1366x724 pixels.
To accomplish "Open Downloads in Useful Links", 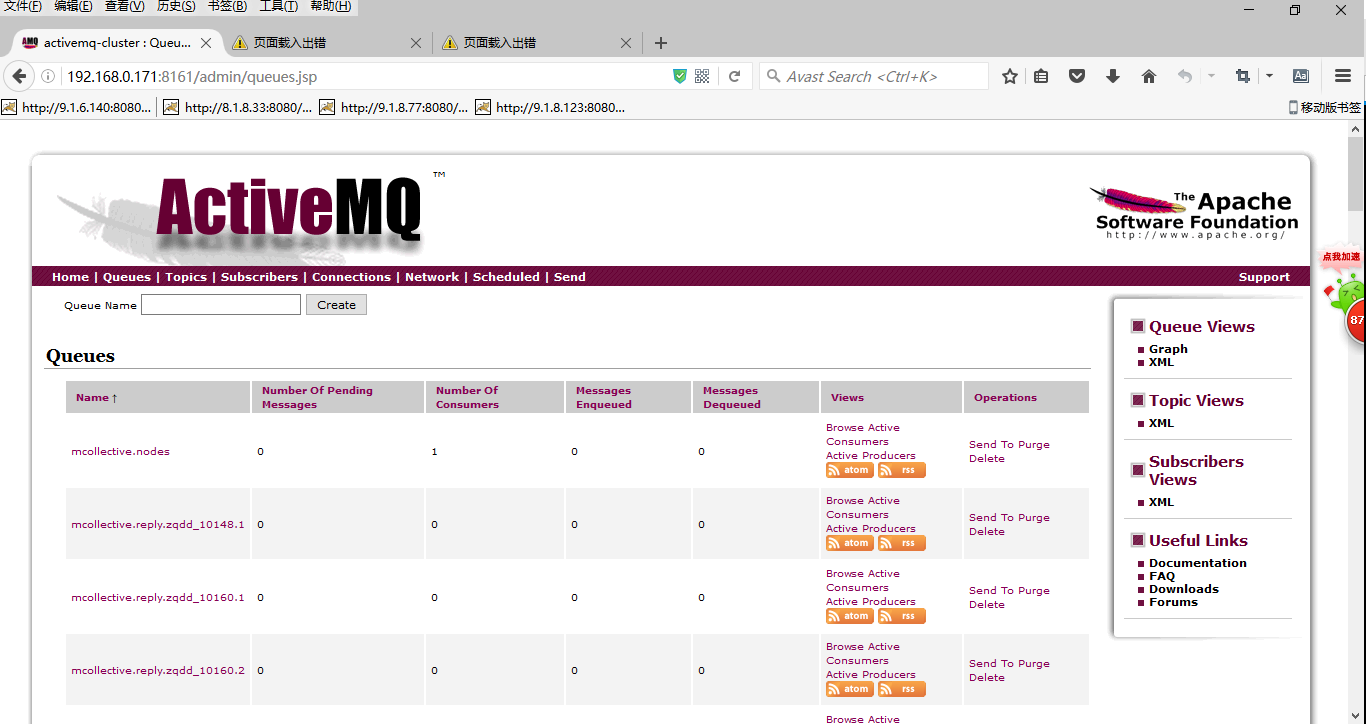I will [1184, 589].
